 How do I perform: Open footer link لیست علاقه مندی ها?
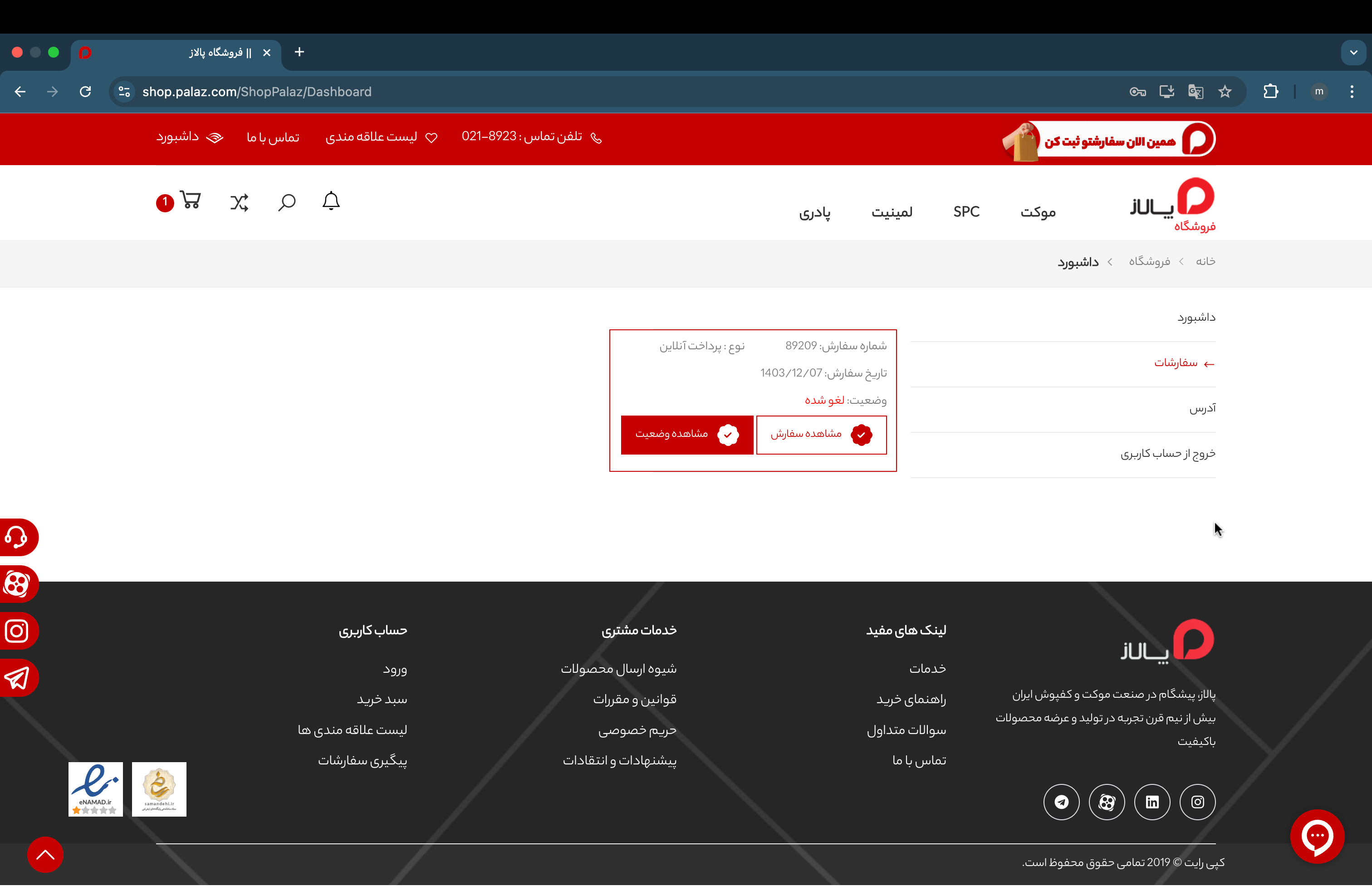pos(352,730)
